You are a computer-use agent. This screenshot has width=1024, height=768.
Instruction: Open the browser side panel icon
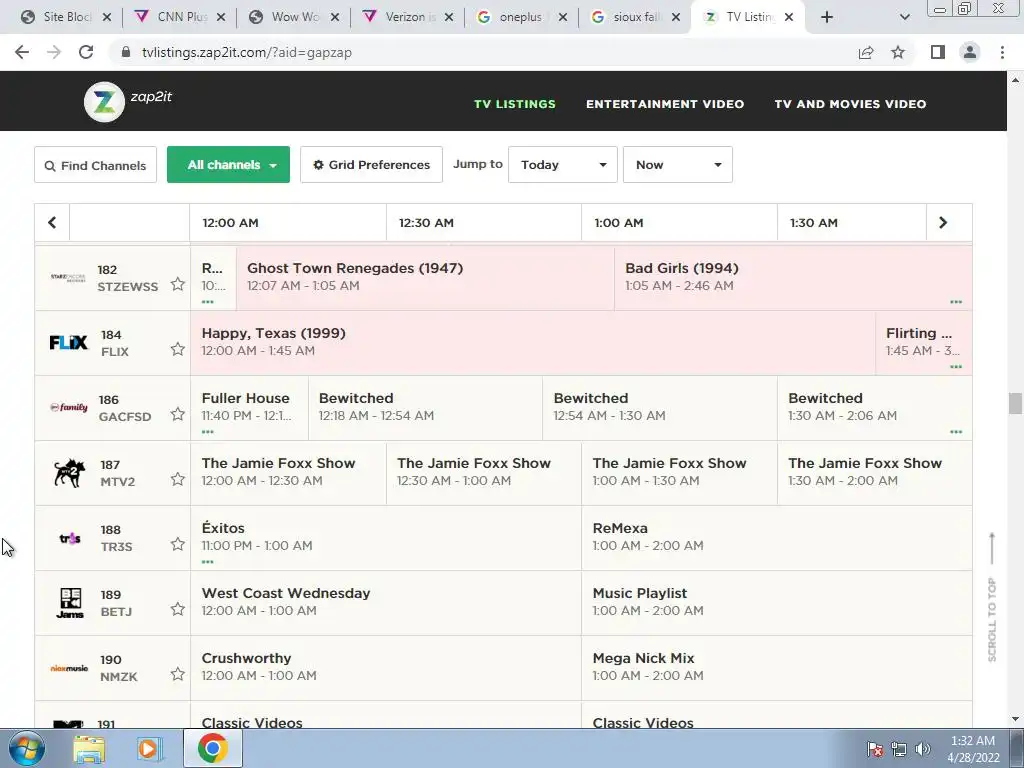(938, 52)
